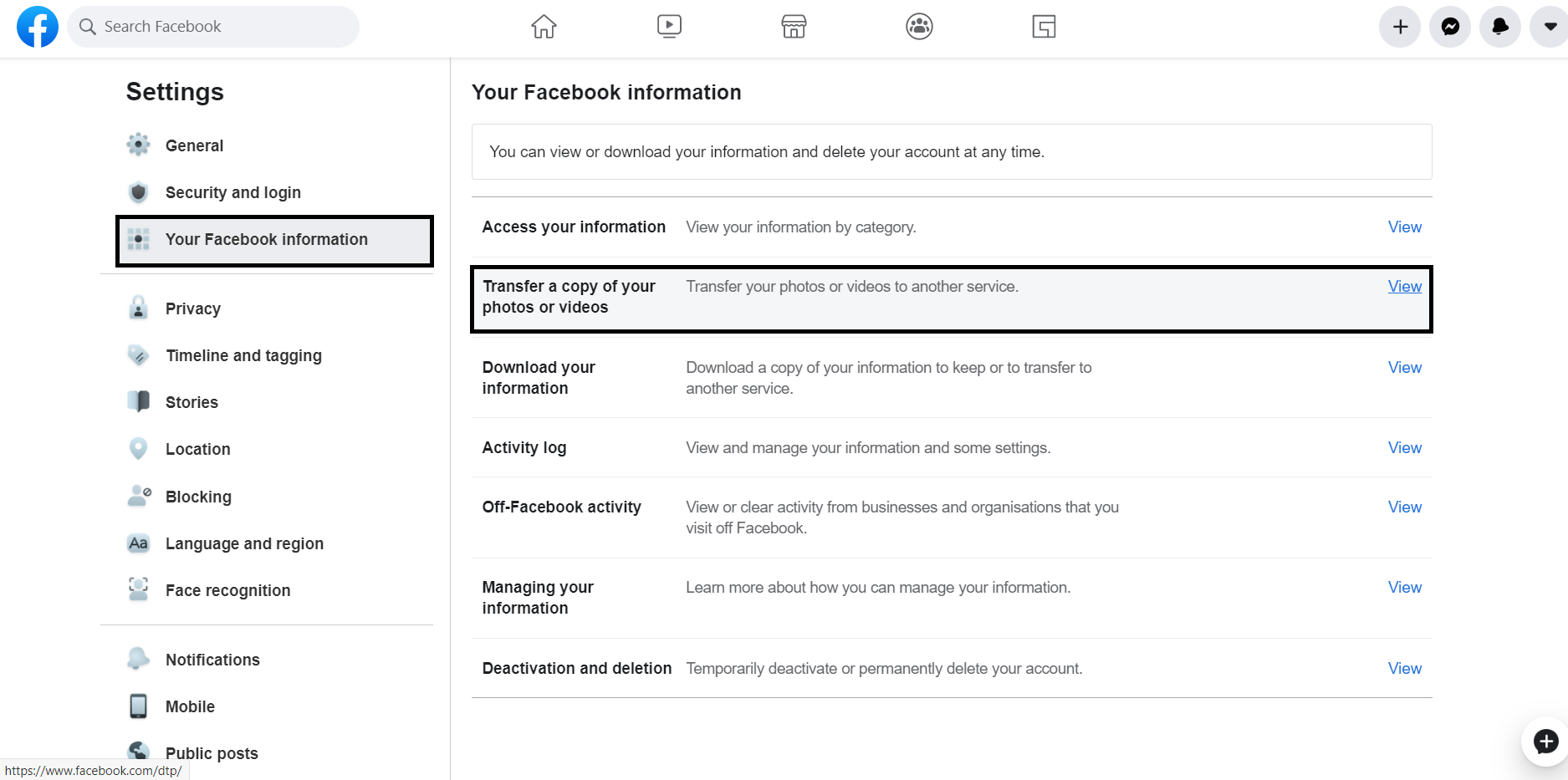Click the Public posts globe icon

click(x=139, y=752)
